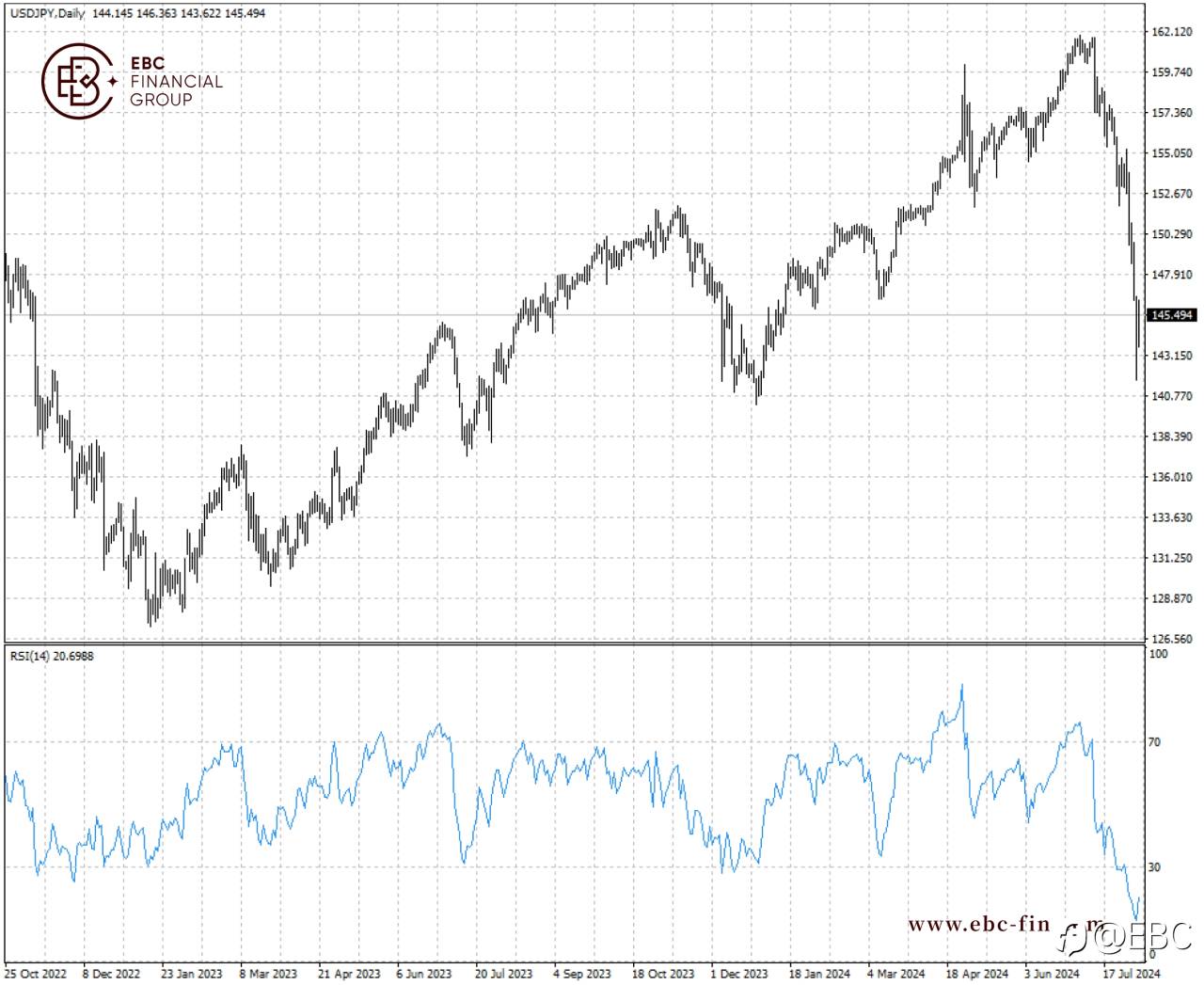The image size is (1204, 985).
Task: Click the 8 Mar 2023 date label
Action: [x=268, y=974]
